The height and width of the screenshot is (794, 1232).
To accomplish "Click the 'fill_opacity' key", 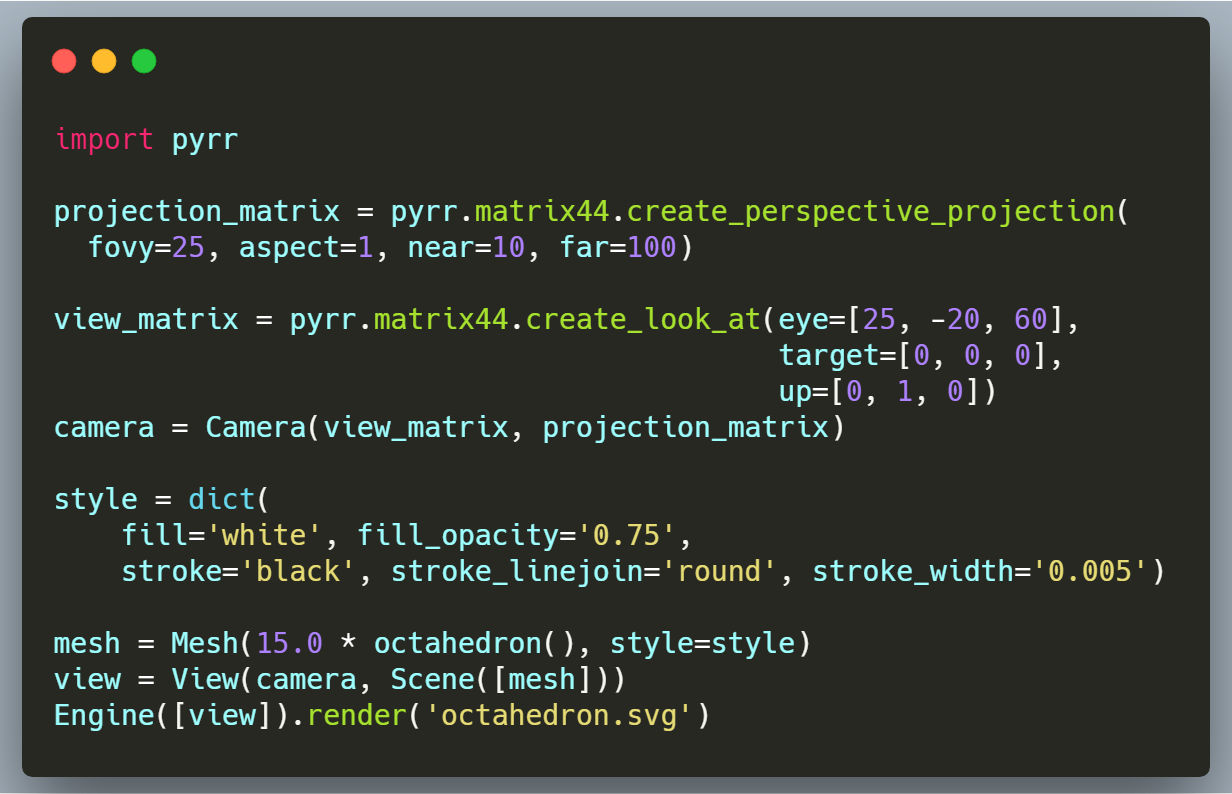I will 458,537.
